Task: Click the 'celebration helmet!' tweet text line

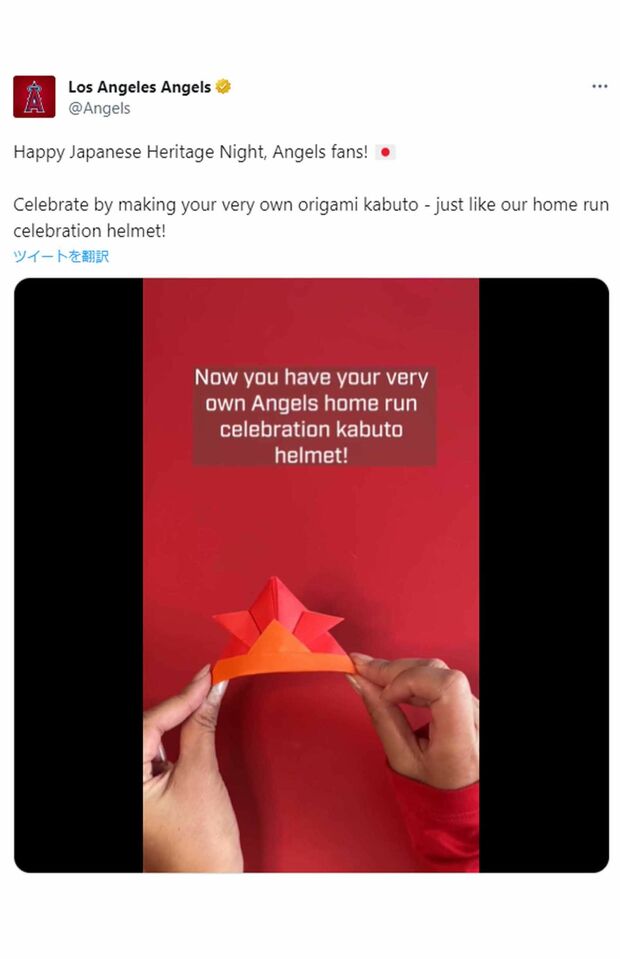Action: coord(89,231)
